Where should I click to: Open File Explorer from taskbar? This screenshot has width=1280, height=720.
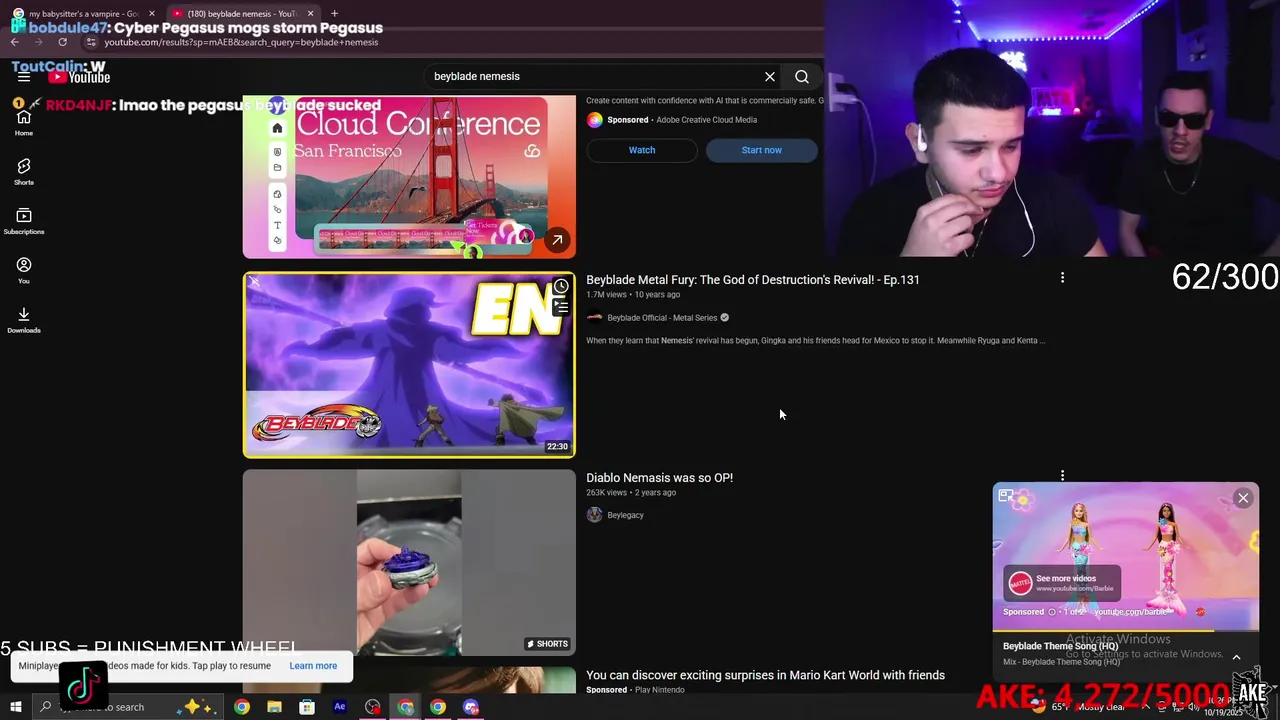tap(274, 707)
